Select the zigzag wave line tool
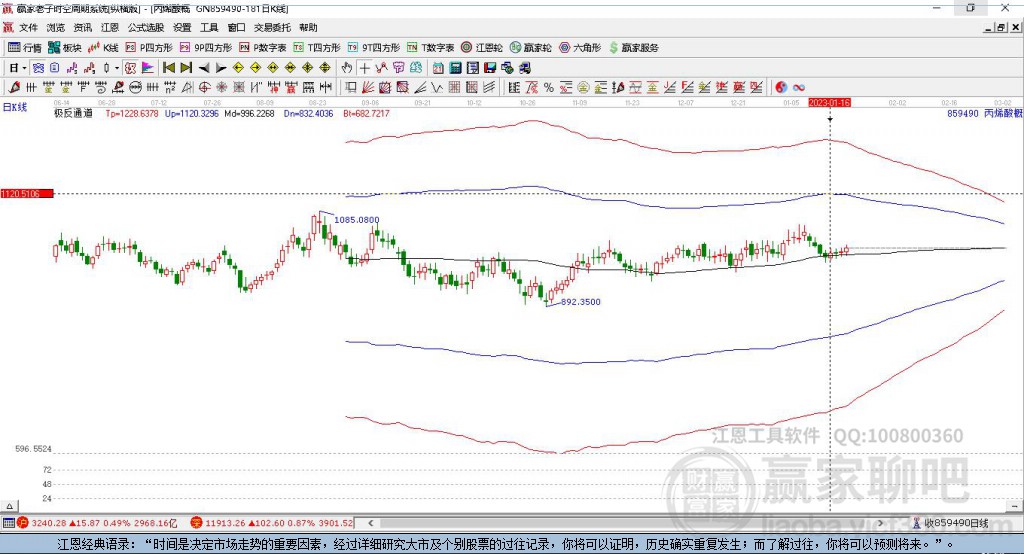Screen dimensions: 1024x554 pos(436,88)
